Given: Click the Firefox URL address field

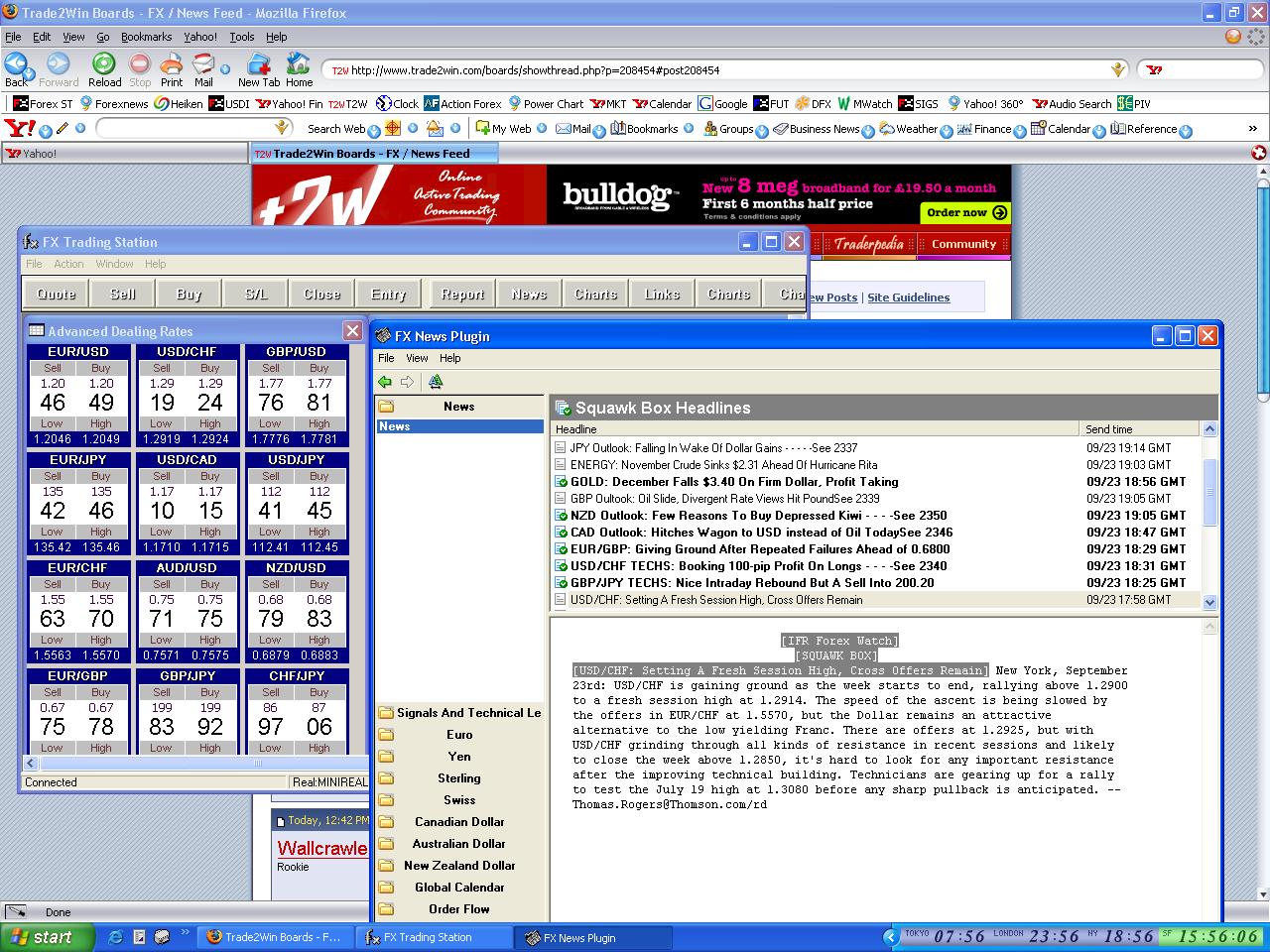Looking at the screenshot, I should [x=718, y=70].
